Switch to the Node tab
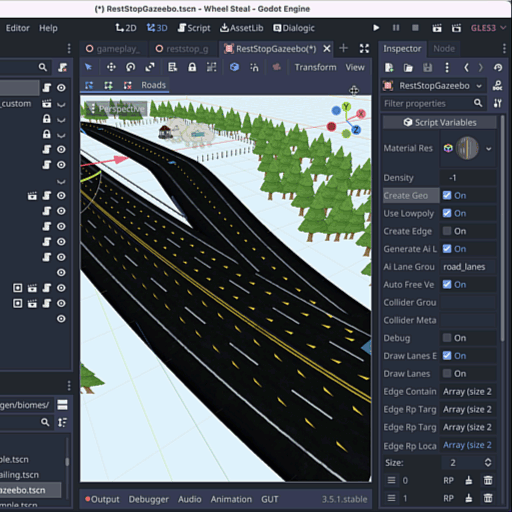The width and height of the screenshot is (512, 512). (444, 49)
